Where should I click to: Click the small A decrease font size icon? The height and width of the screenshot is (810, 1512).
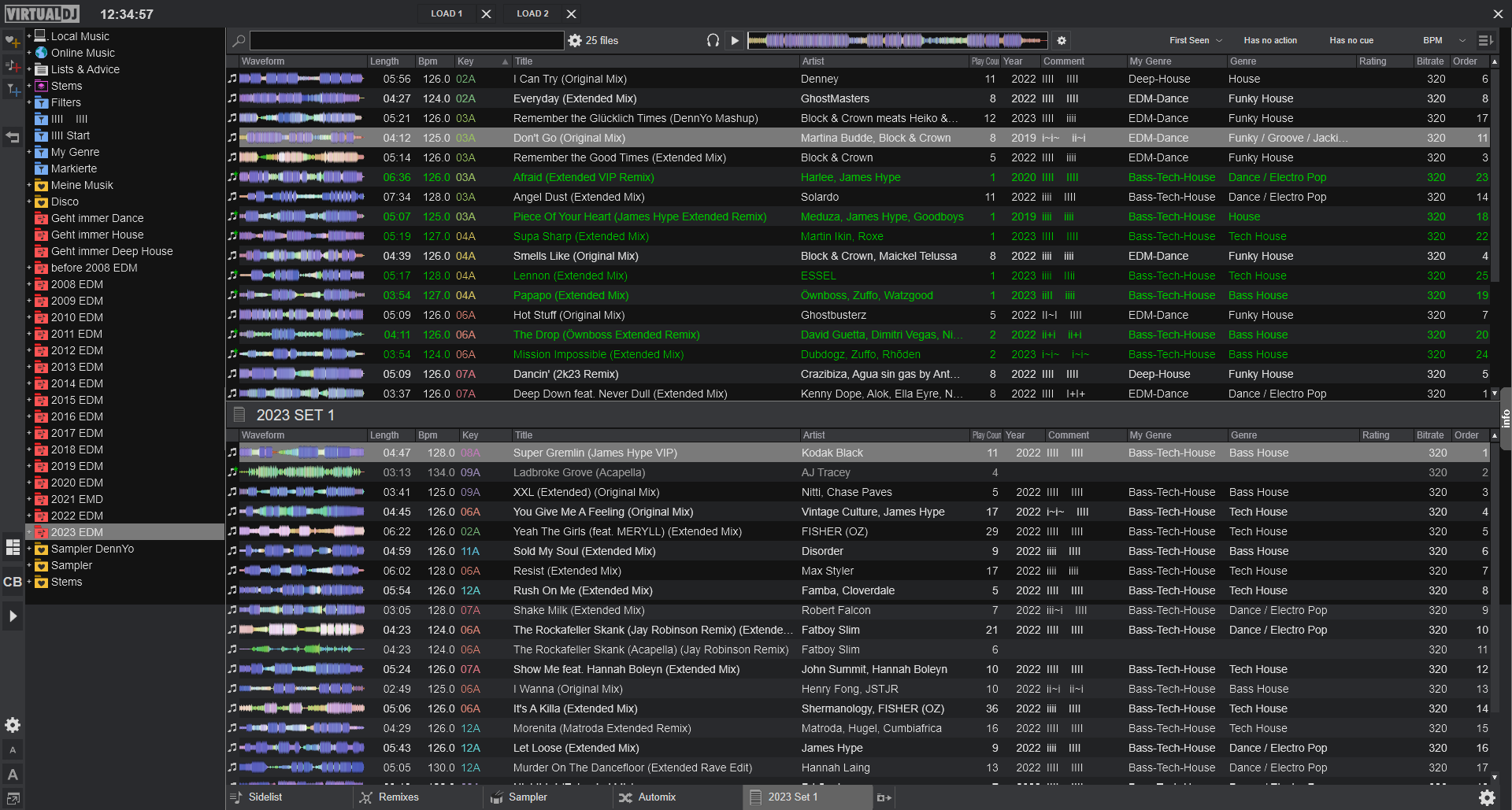[13, 750]
